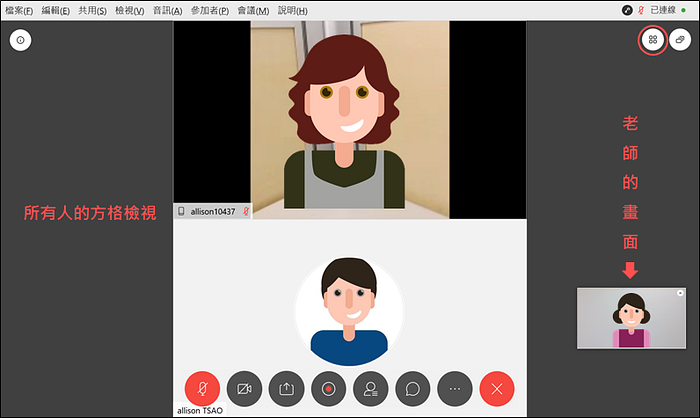
Task: Open the 編輯(E) menu
Action: coord(56,11)
